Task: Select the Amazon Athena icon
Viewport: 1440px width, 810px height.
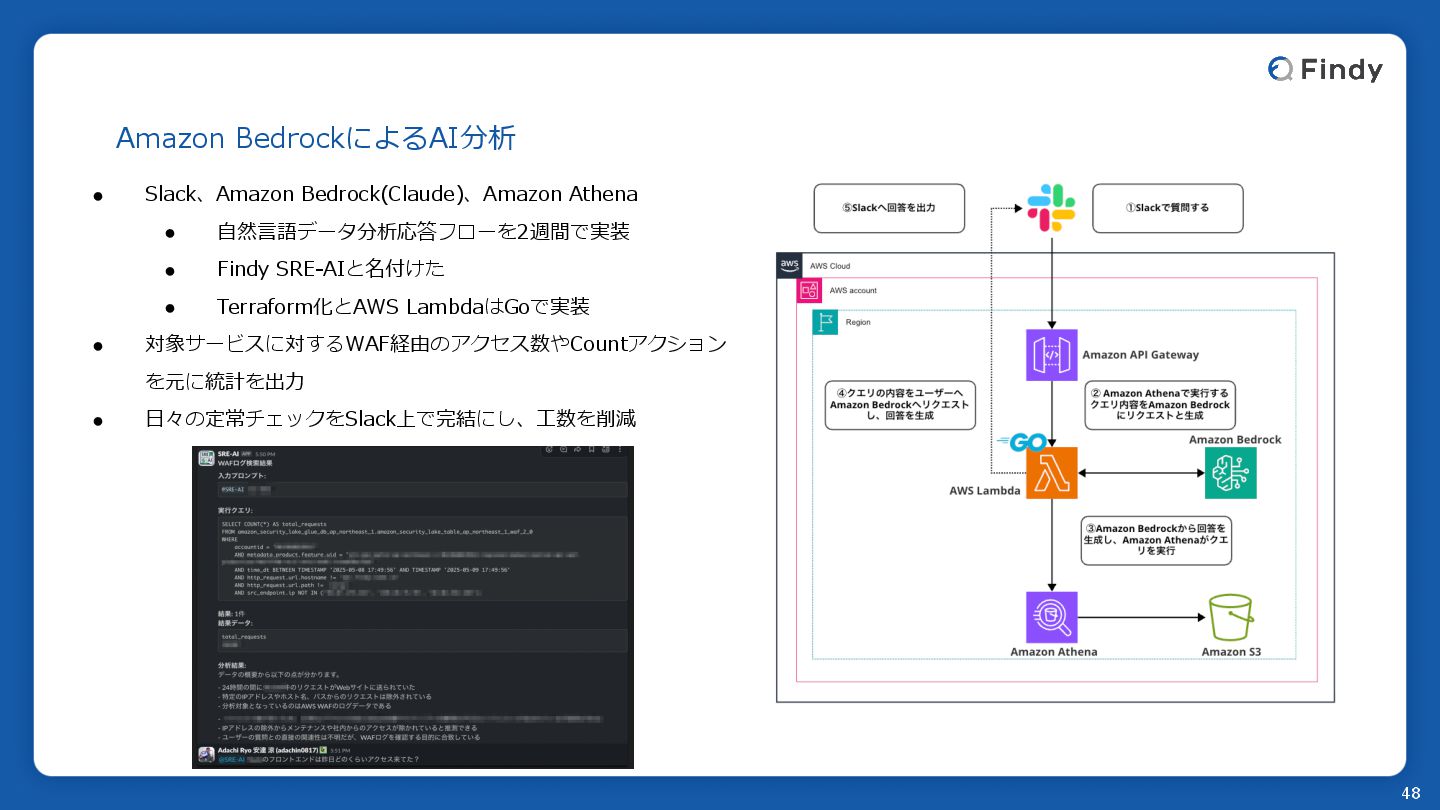Action: pos(1051,617)
